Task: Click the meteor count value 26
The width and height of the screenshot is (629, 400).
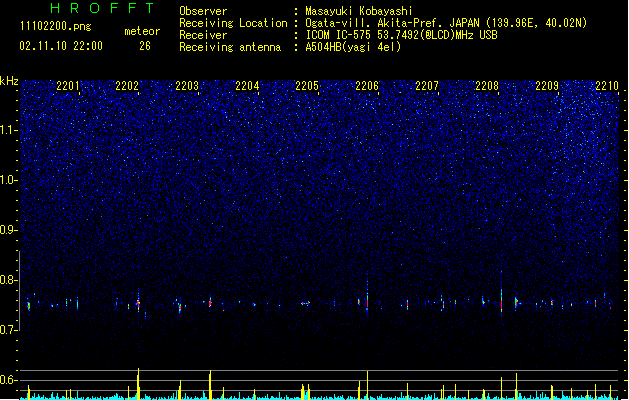Action: pos(145,46)
